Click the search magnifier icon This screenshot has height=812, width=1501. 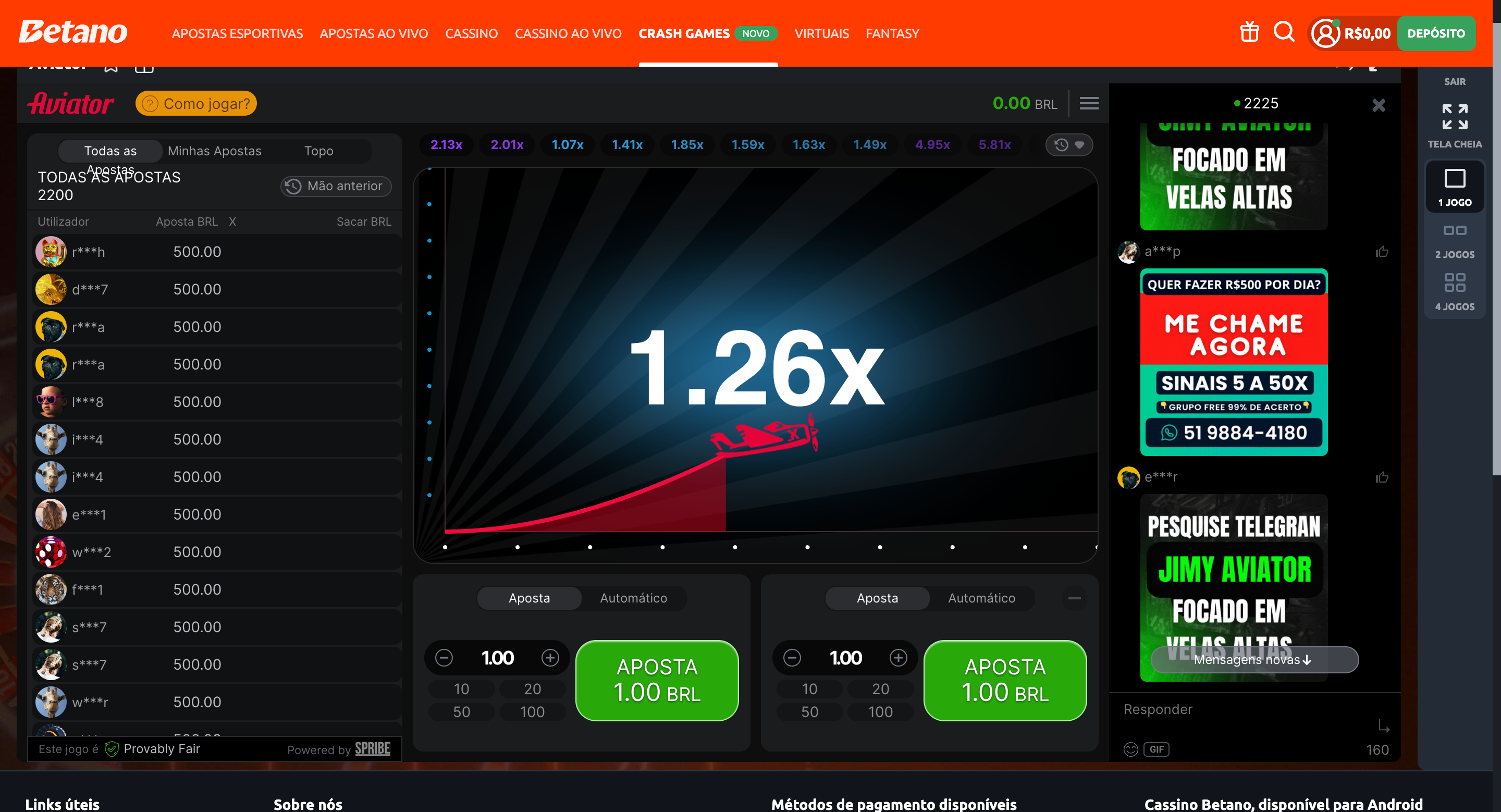[x=1284, y=32]
